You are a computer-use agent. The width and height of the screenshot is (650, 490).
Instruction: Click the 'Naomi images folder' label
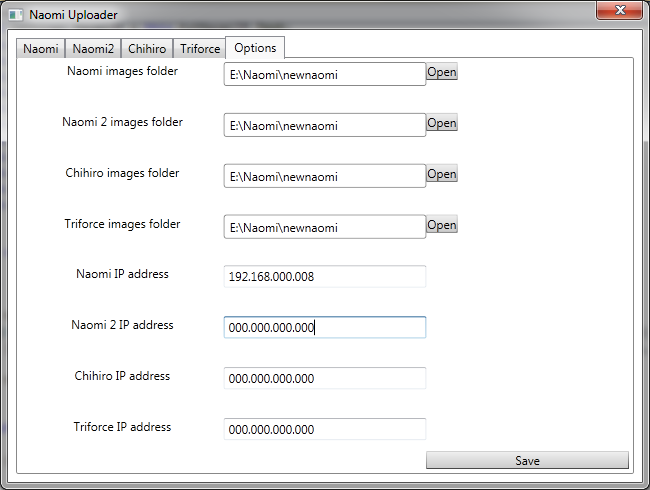pos(122,71)
